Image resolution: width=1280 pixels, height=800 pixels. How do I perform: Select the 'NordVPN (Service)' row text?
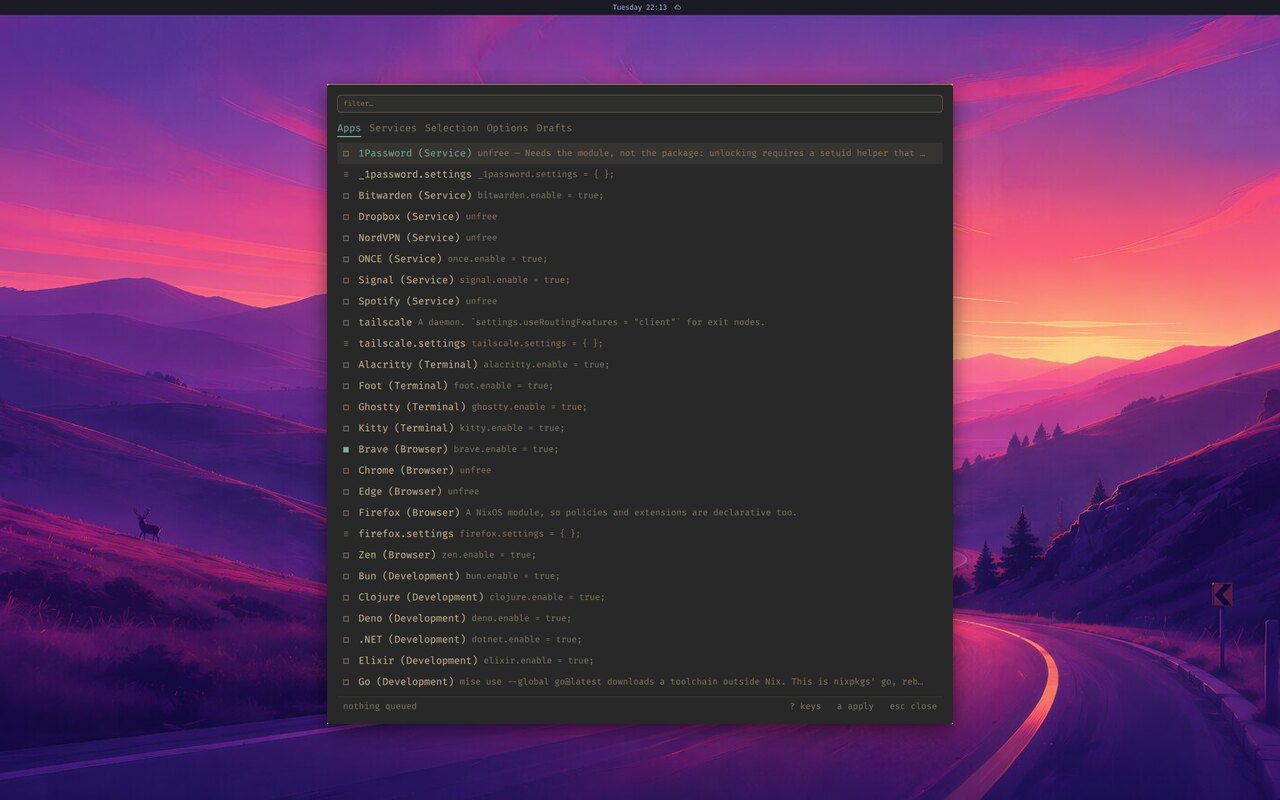click(410, 238)
